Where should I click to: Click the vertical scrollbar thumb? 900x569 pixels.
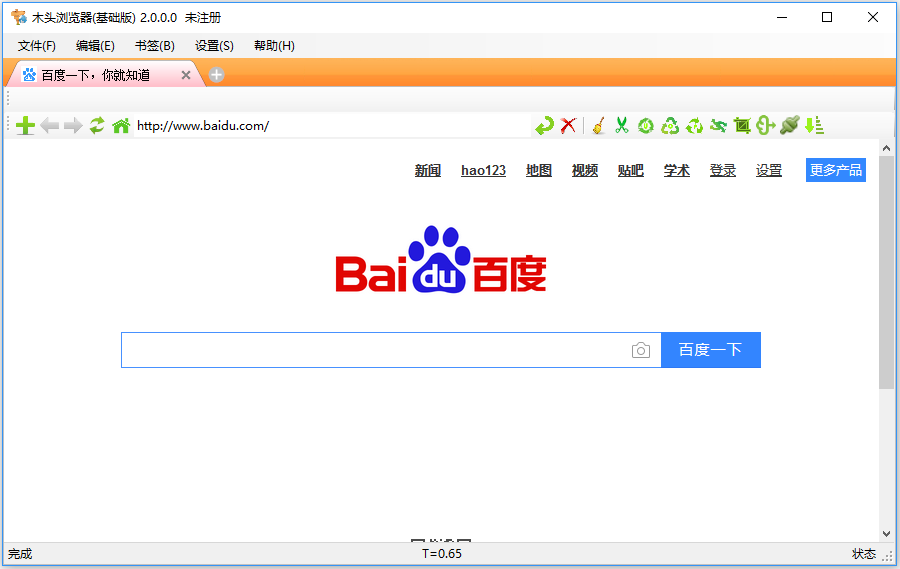(886, 273)
